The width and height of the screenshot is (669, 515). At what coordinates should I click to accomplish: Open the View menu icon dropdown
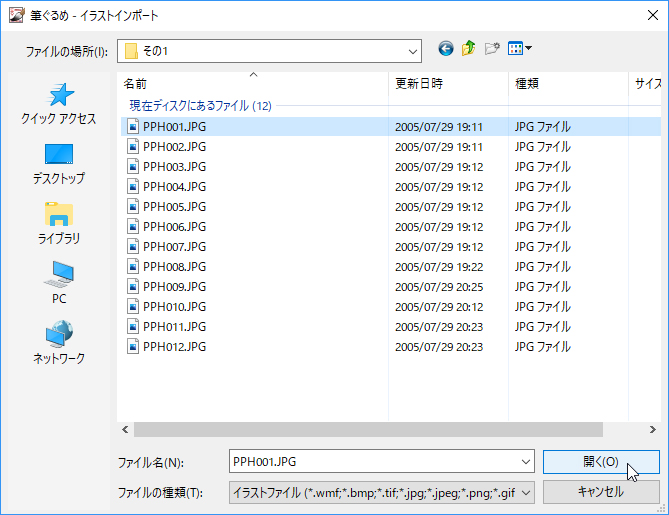tap(520, 49)
